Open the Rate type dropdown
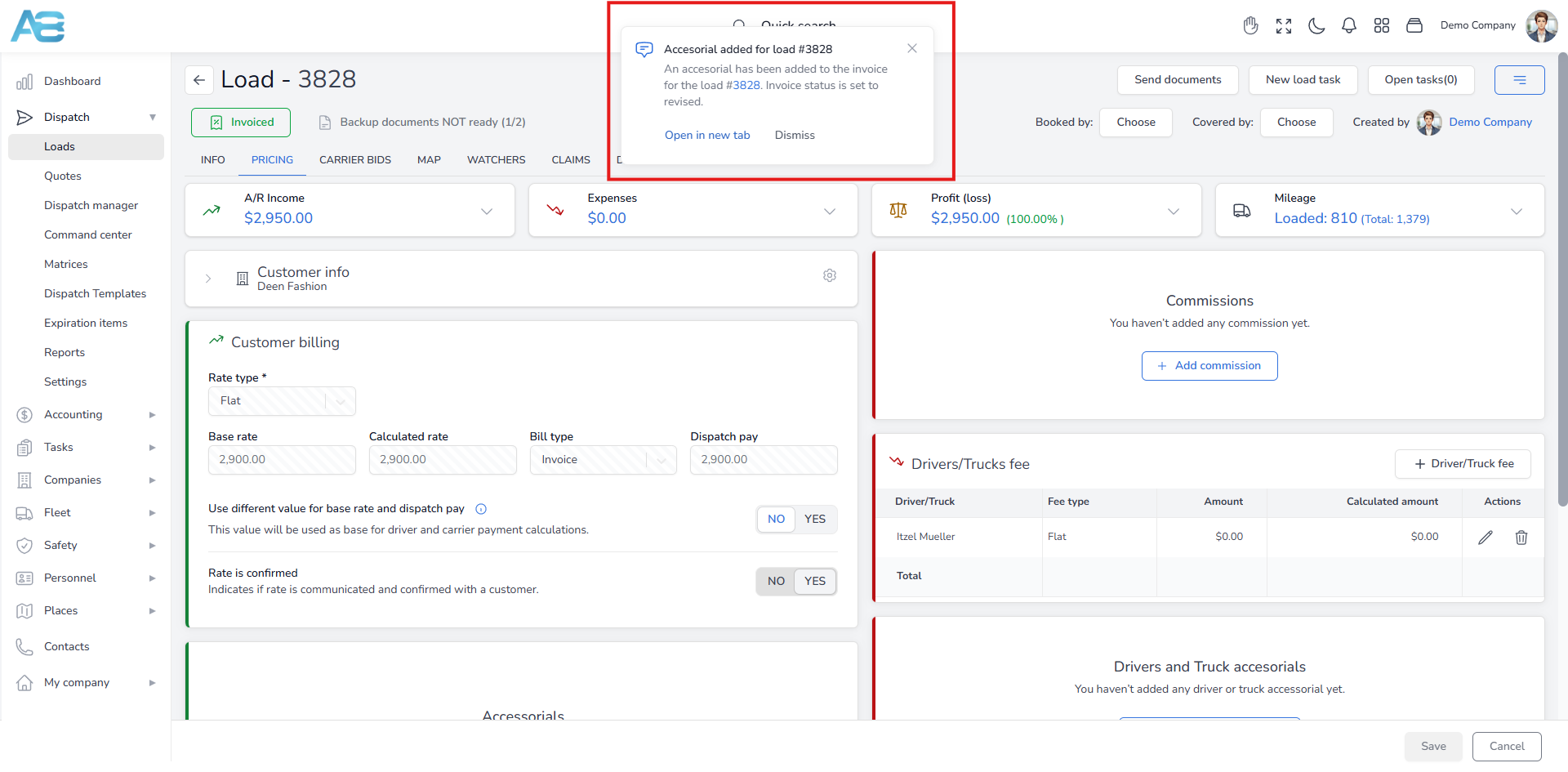Screen dimensions: 1568x772 282,401
